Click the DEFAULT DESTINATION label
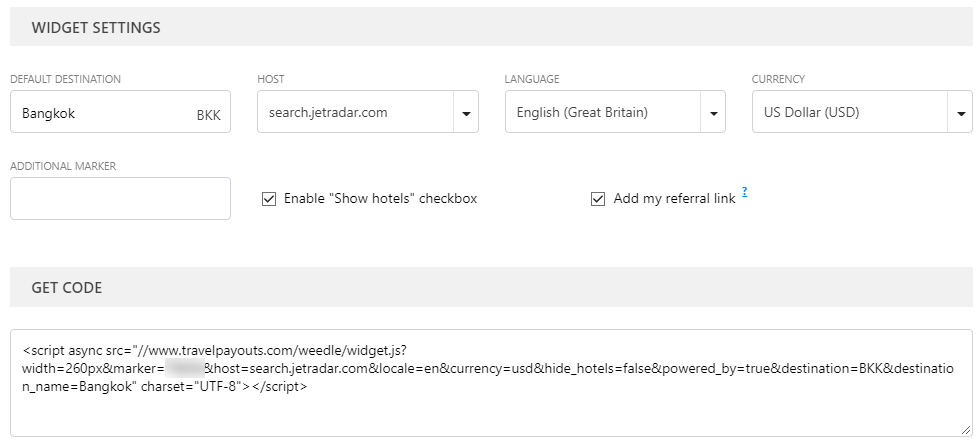Screen dimensions: 980x444 (x=66, y=79)
